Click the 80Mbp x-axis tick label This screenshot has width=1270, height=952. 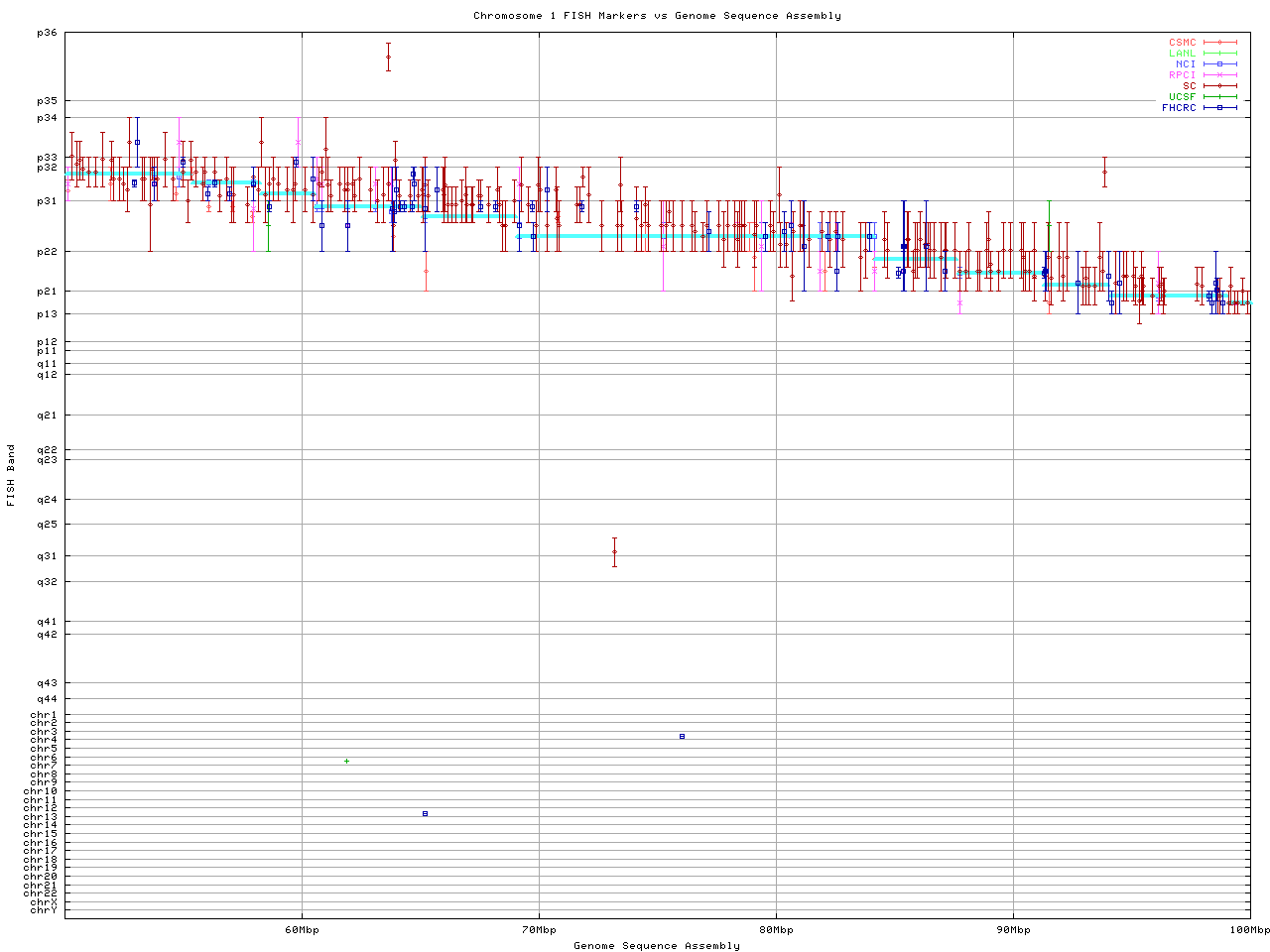[776, 930]
